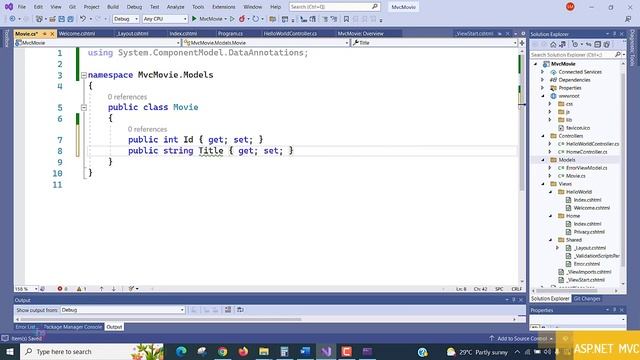
Task: Expand the Connected Services tree node
Action: click(542, 72)
